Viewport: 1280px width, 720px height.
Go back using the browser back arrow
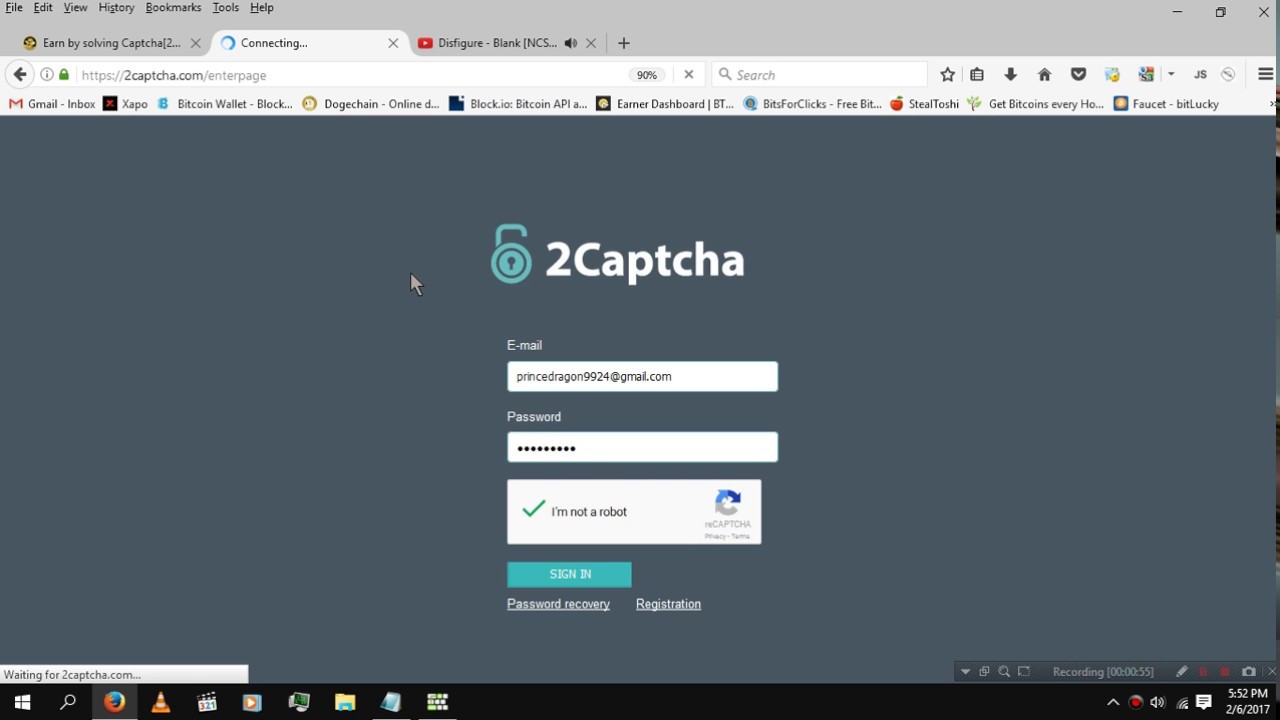(x=20, y=75)
